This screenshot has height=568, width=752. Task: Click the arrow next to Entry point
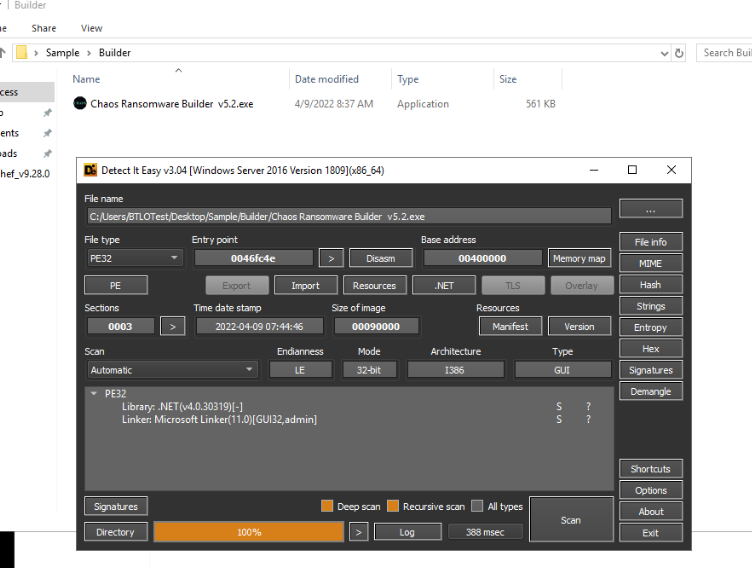[331, 258]
